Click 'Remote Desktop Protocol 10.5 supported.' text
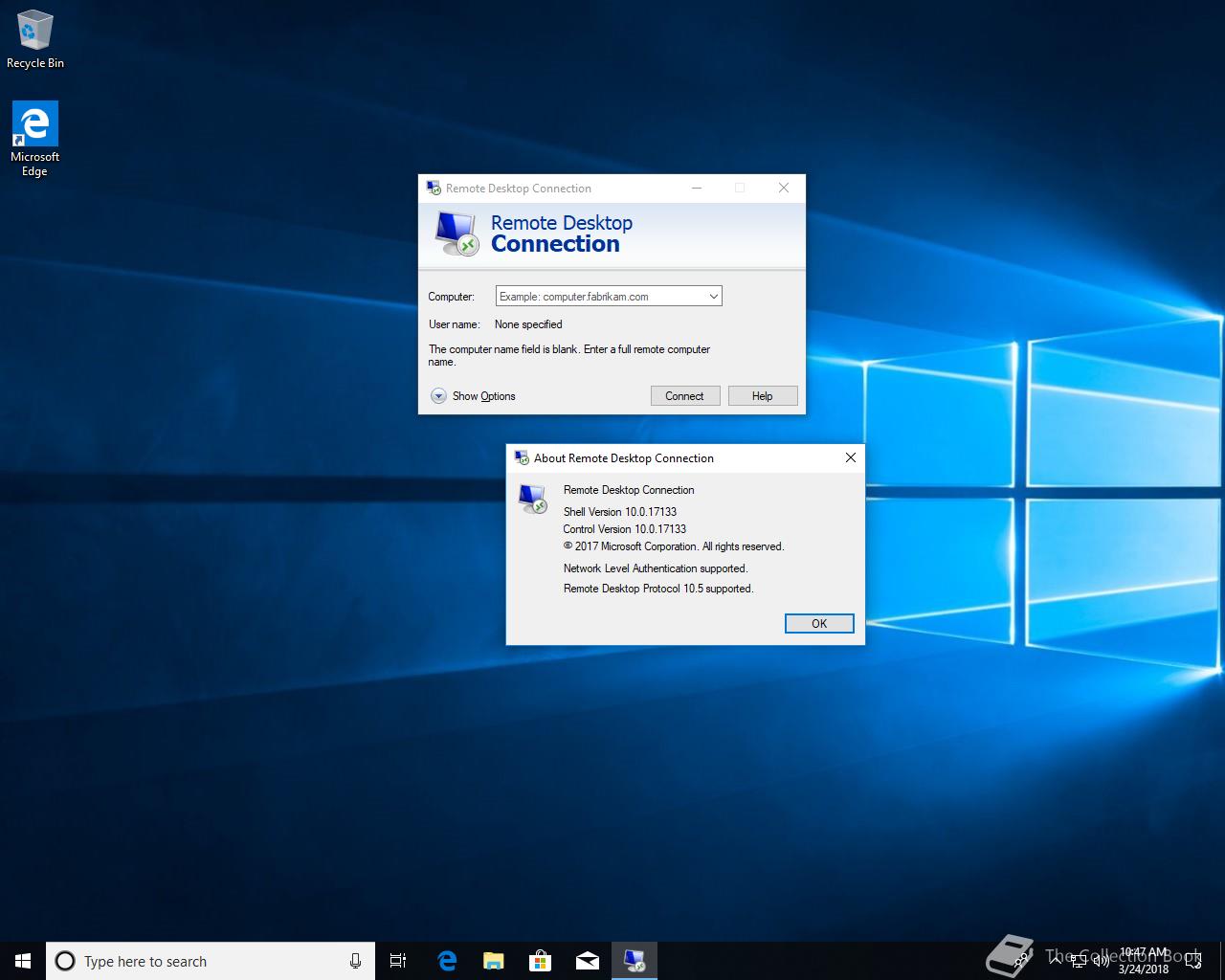This screenshot has height=980, width=1225. click(x=658, y=589)
